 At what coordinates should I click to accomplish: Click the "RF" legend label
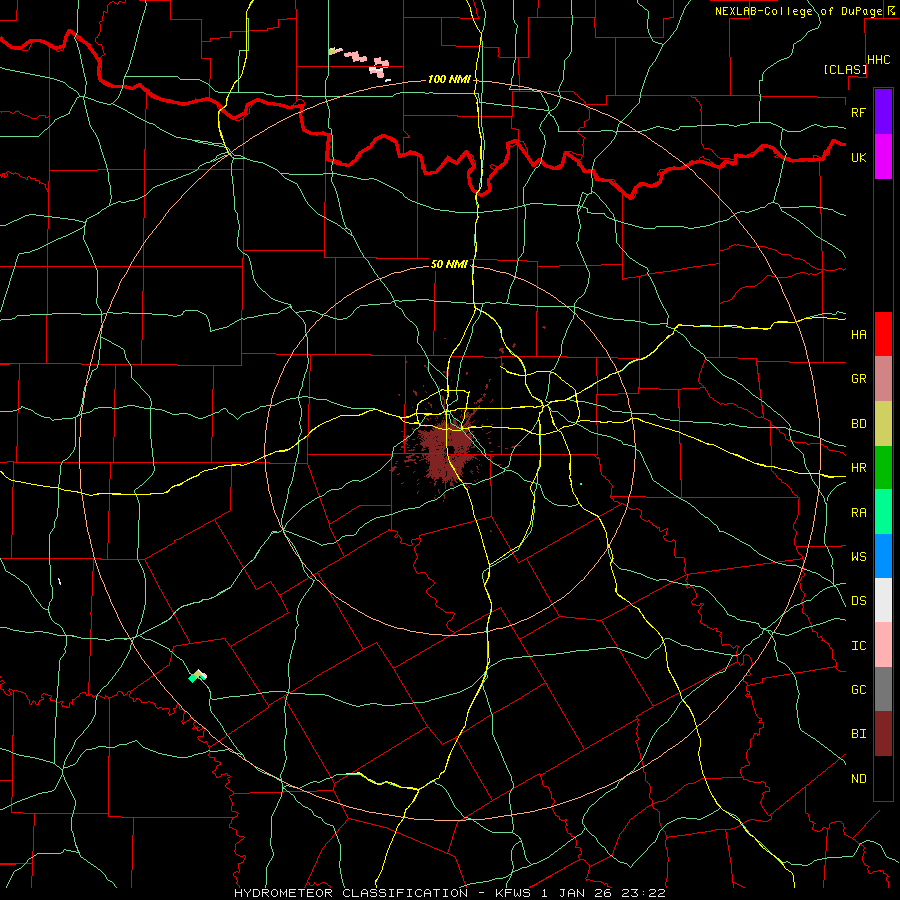(858, 112)
